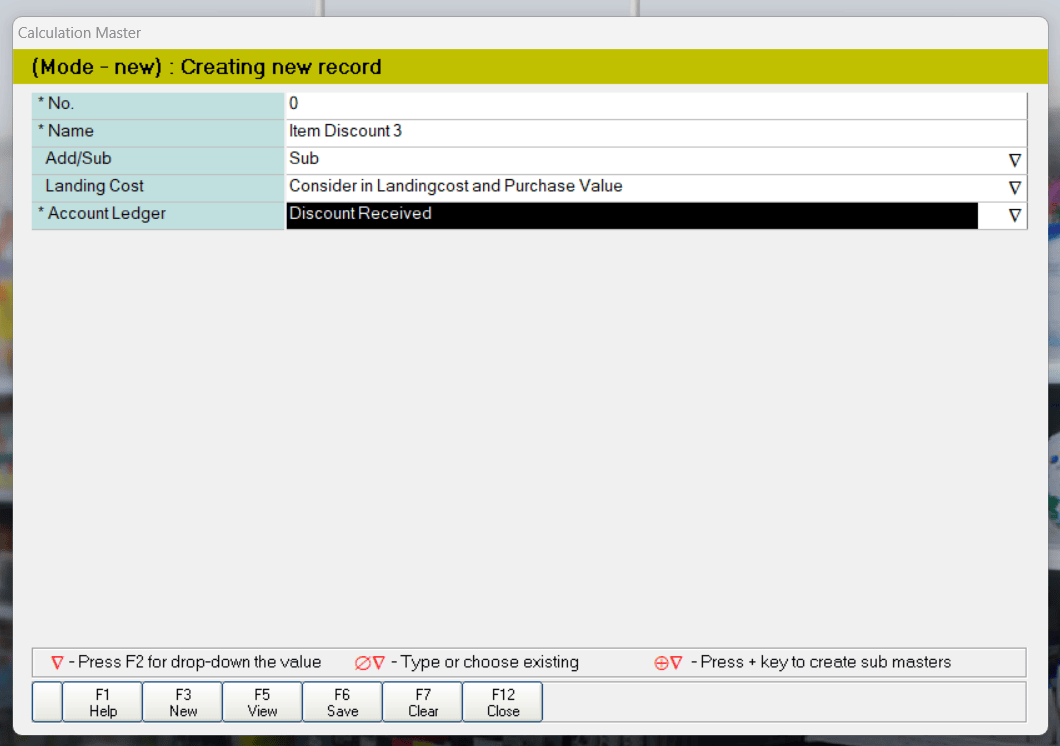Viewport: 1060px width, 746px height.
Task: Click the 'Calculation Master' window title
Action: click(x=79, y=32)
